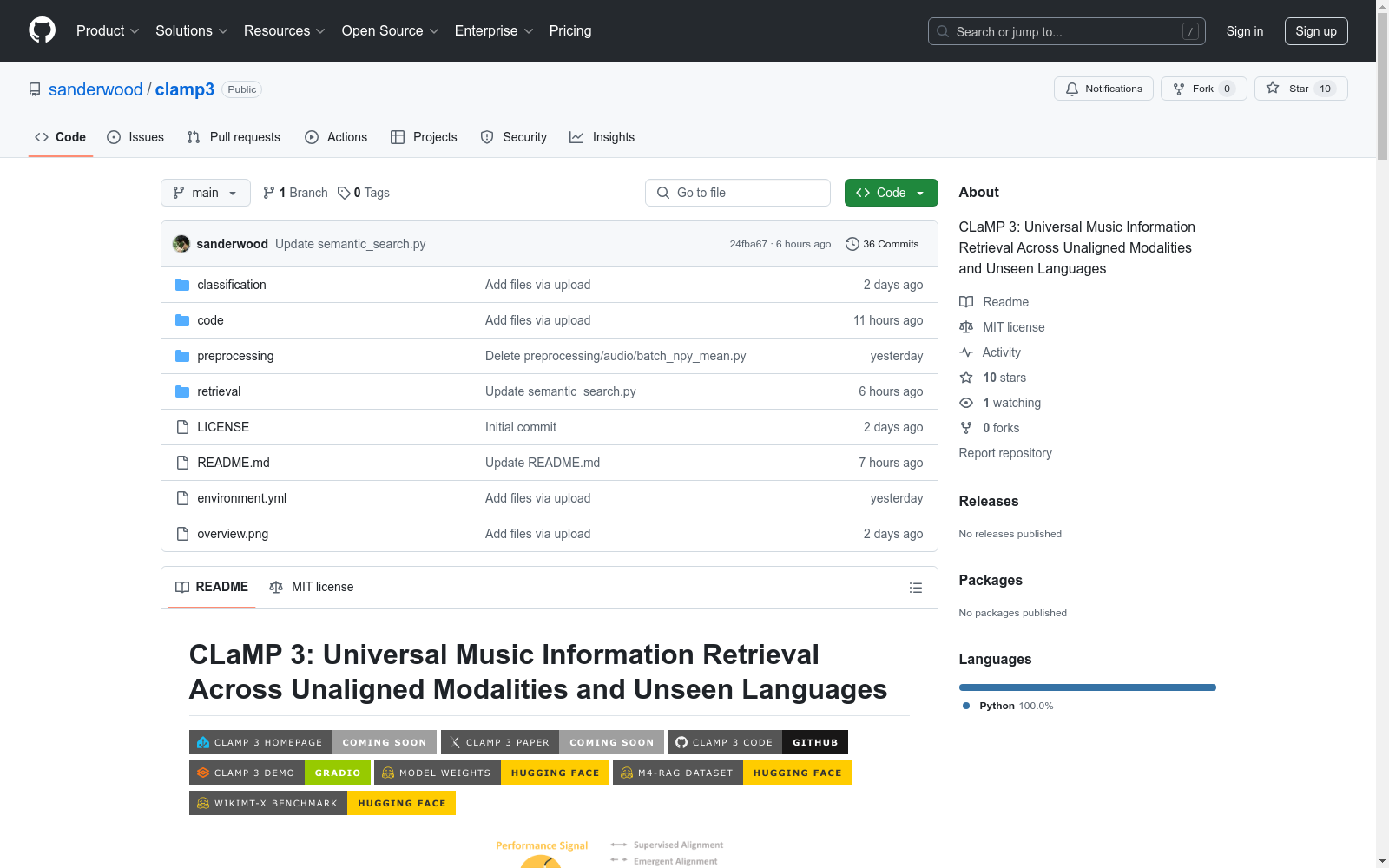The width and height of the screenshot is (1389, 868).
Task: Click the Notifications button
Action: coord(1103,89)
